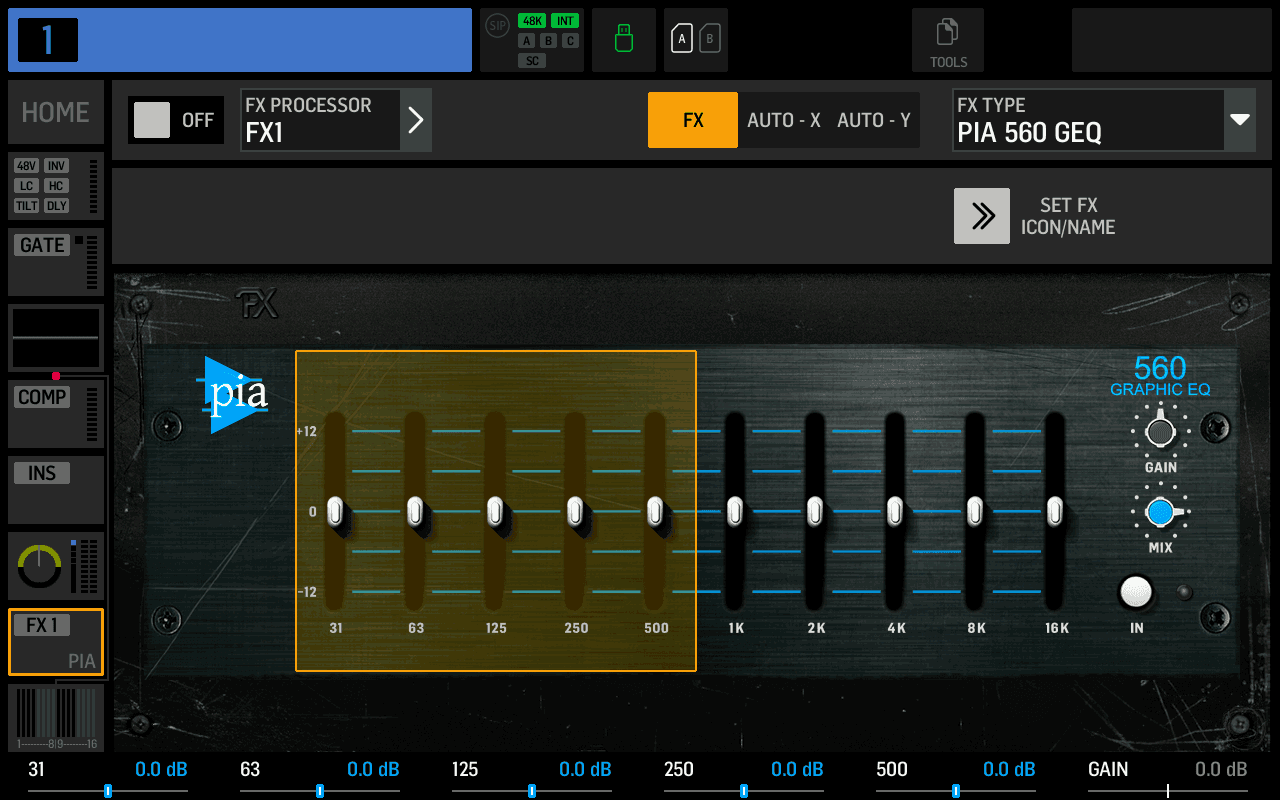Screen dimensions: 1280x800
Task: Click the 500 Hz band fader
Action: [655, 511]
